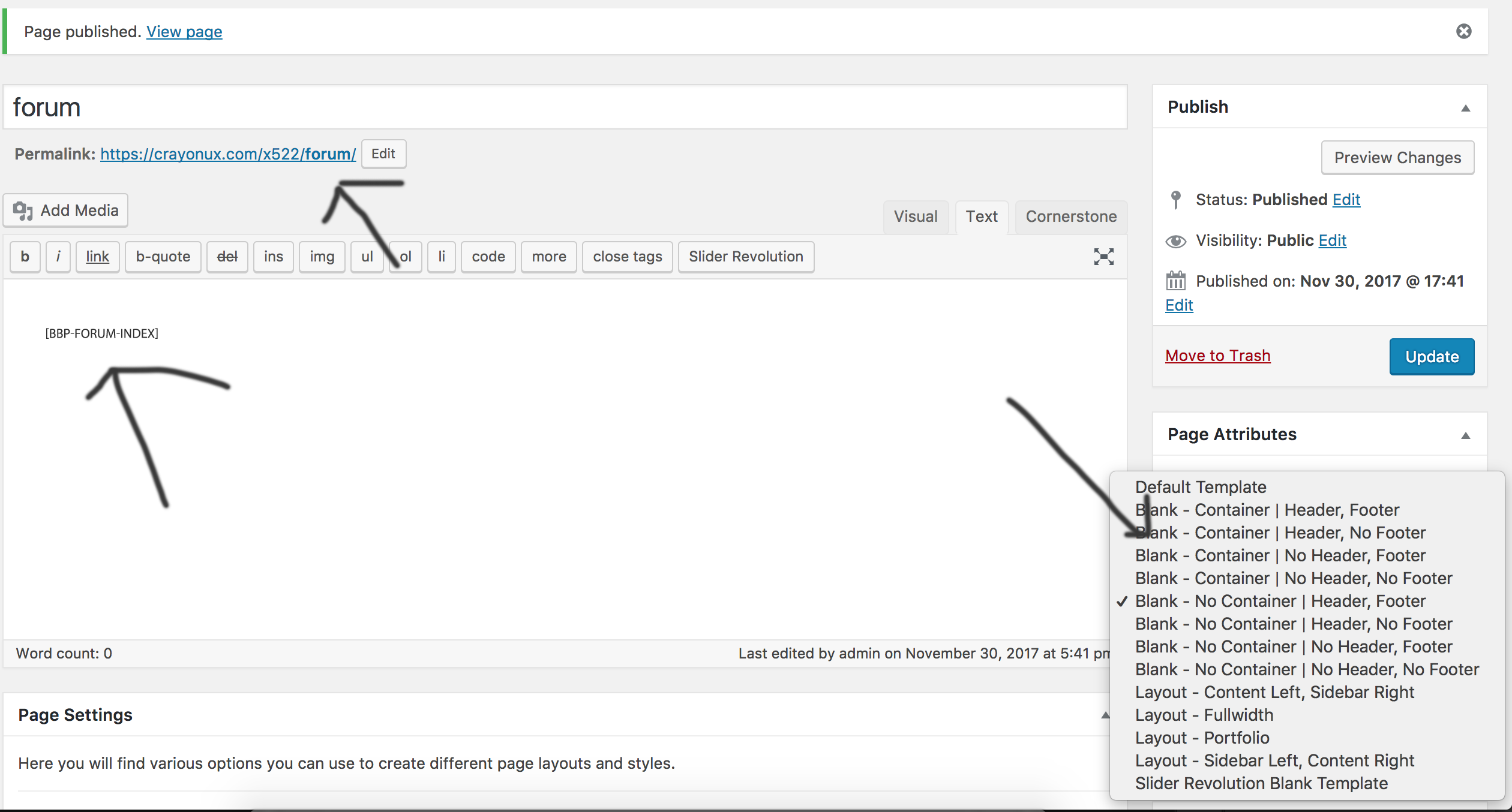
Task: Toggle distraction-free fullscreen editor icon
Action: 1103,257
